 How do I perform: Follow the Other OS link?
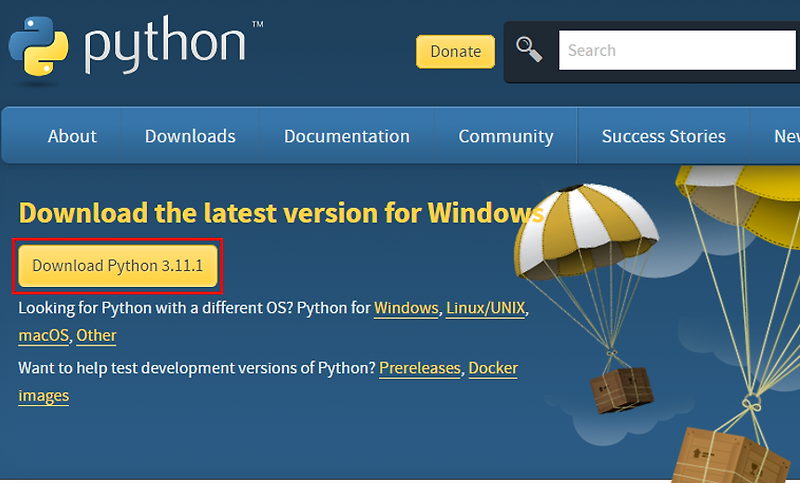[x=96, y=336]
